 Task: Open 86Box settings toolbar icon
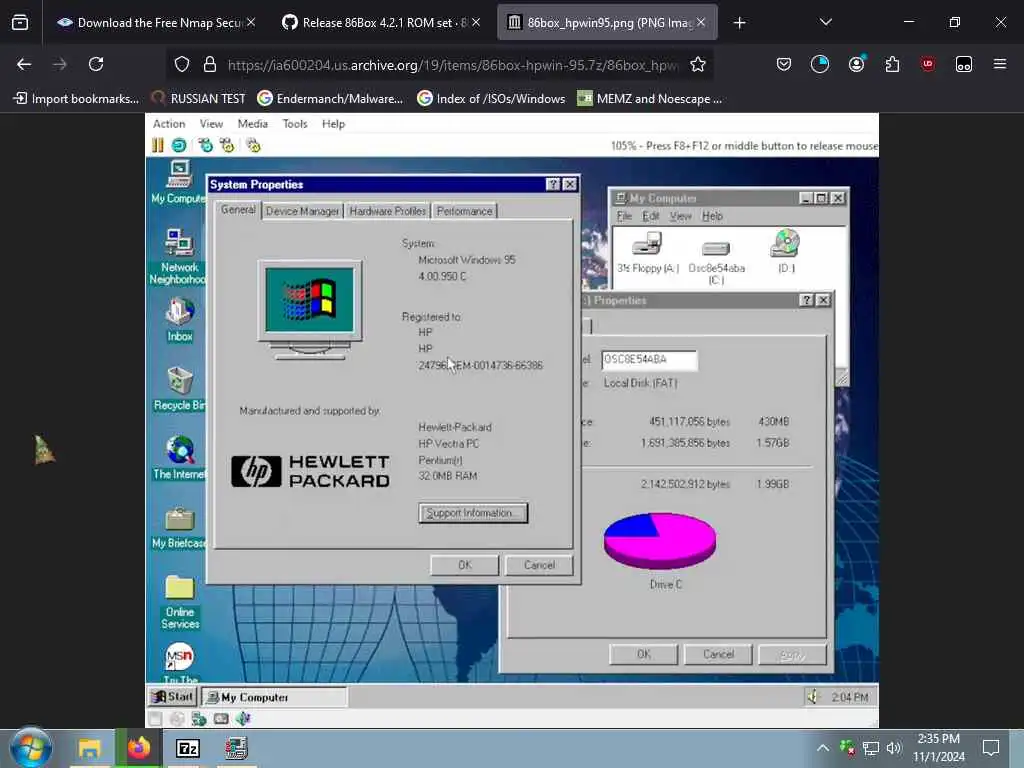pos(253,145)
